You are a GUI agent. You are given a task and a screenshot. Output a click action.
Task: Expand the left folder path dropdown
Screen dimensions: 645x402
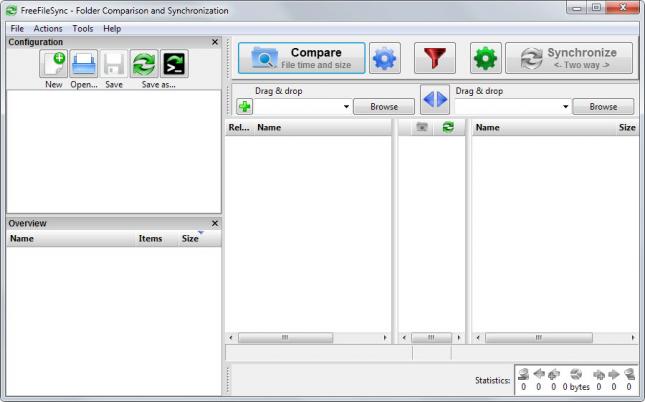(x=346, y=107)
